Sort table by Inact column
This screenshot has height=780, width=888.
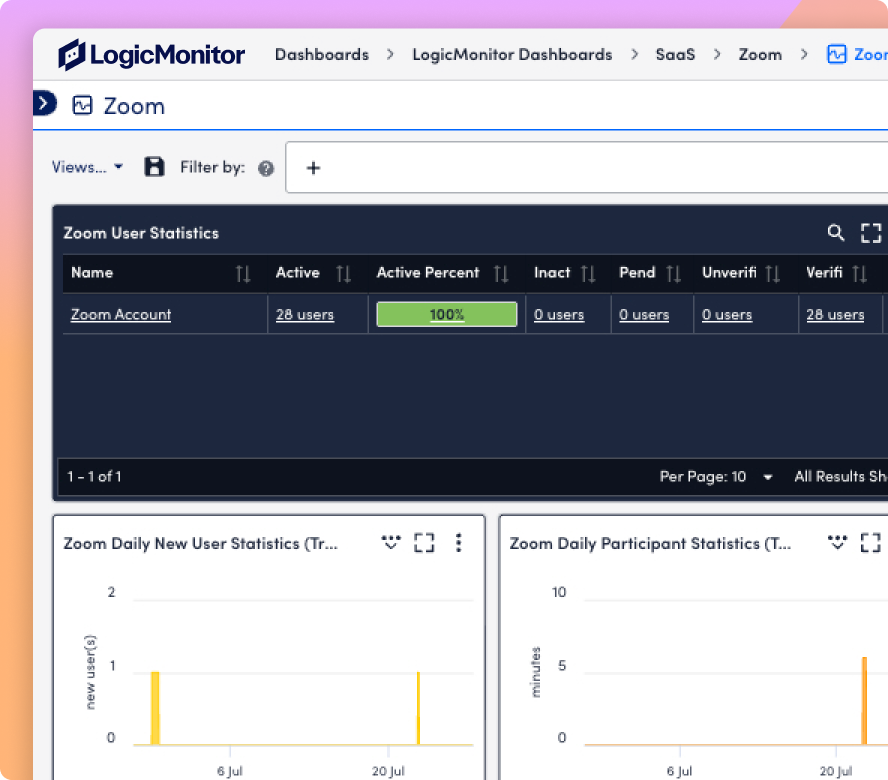point(588,274)
